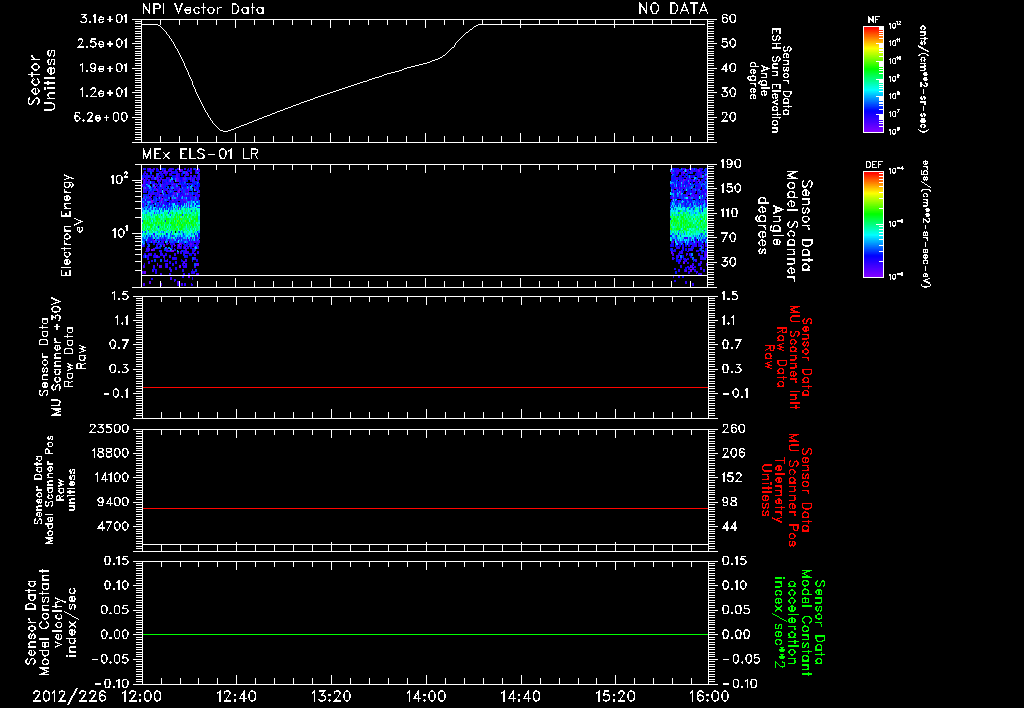
Task: Click the '1.2e+01' sector tick value
Action: tap(103, 93)
